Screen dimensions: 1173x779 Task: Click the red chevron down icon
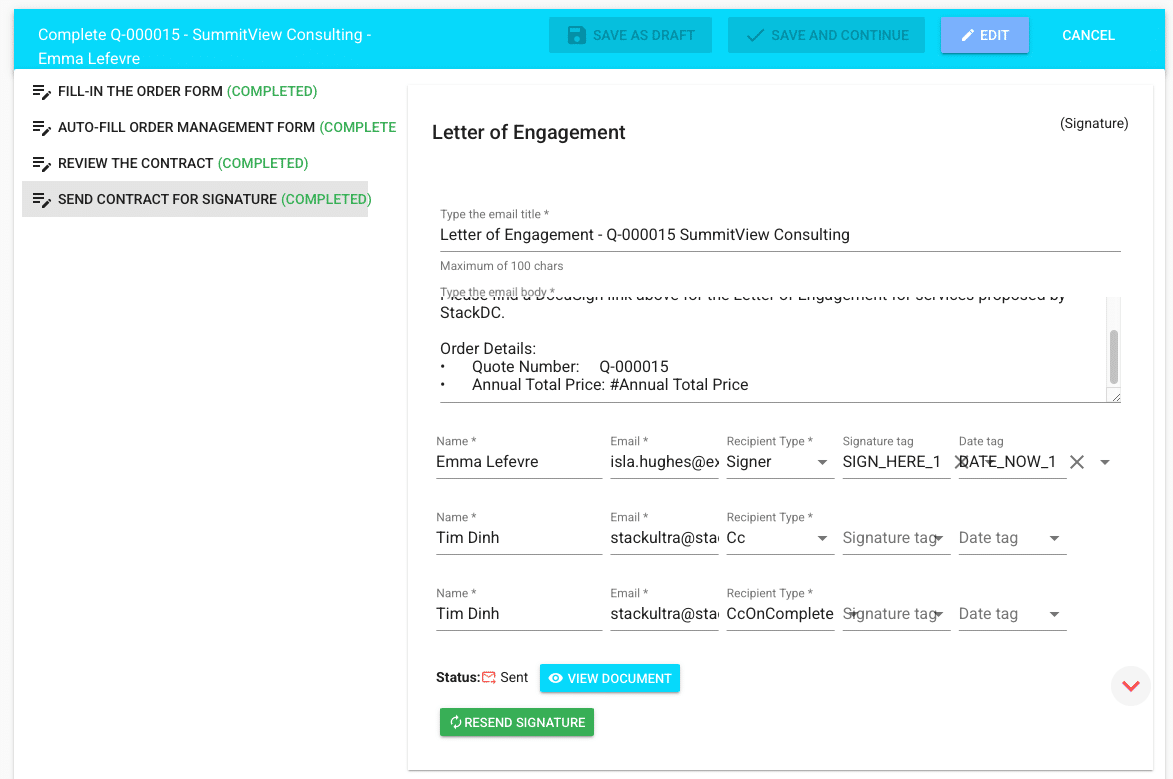1131,686
